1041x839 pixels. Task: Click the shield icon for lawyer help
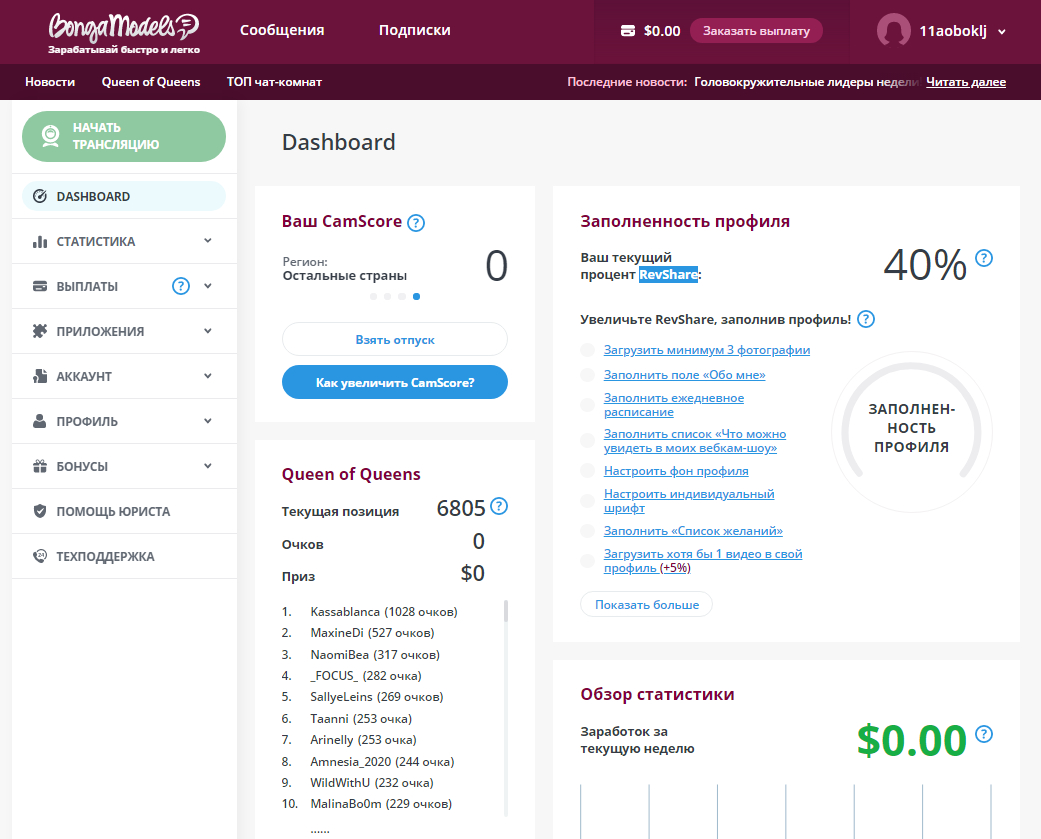click(40, 511)
